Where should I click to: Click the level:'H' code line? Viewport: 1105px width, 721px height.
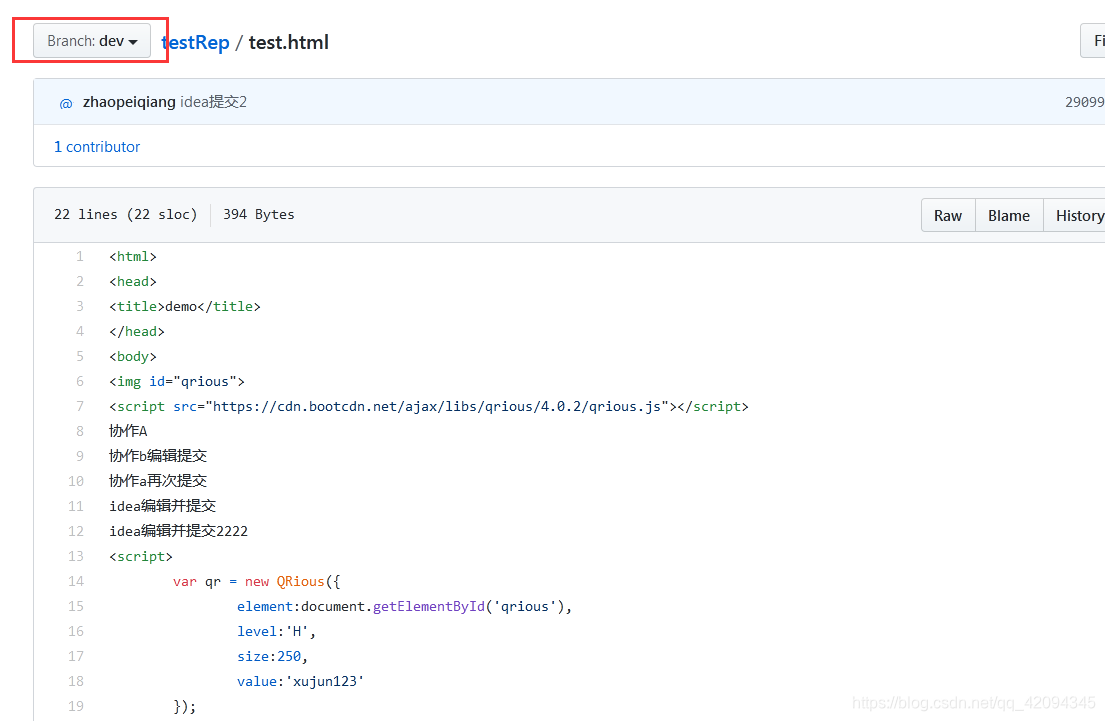(276, 631)
